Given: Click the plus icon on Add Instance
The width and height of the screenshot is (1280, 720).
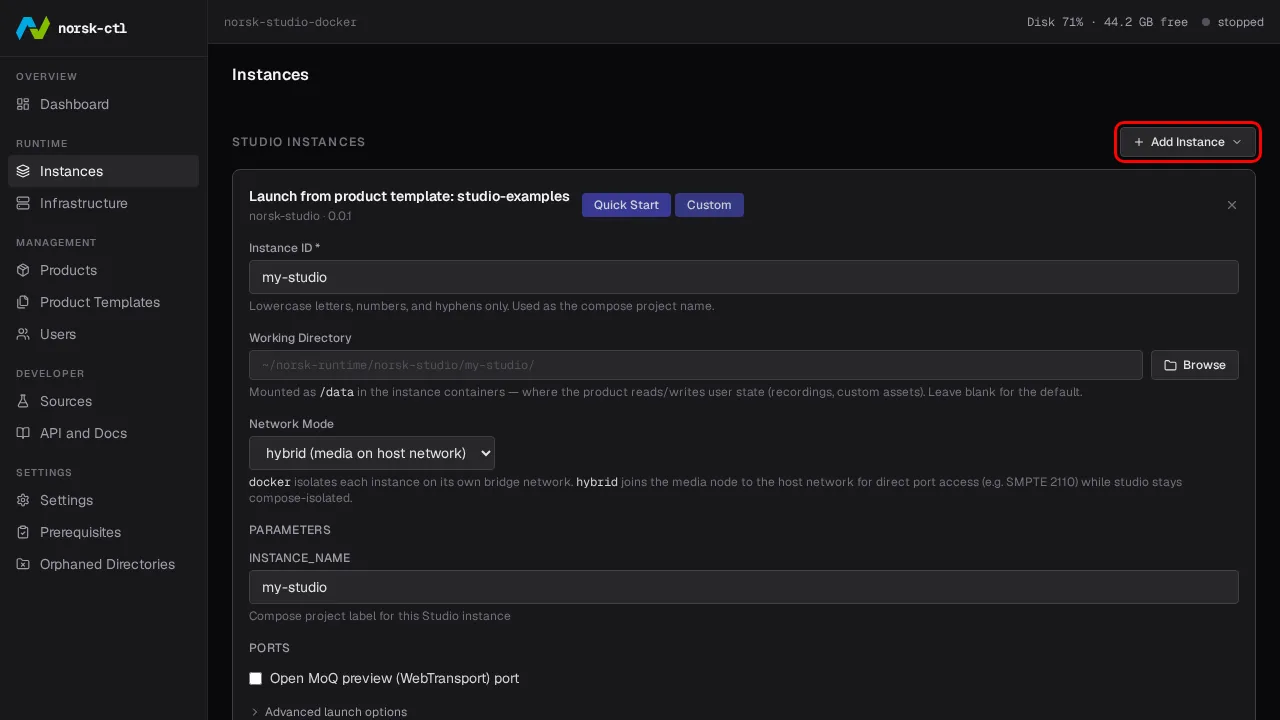Looking at the screenshot, I should (1139, 142).
